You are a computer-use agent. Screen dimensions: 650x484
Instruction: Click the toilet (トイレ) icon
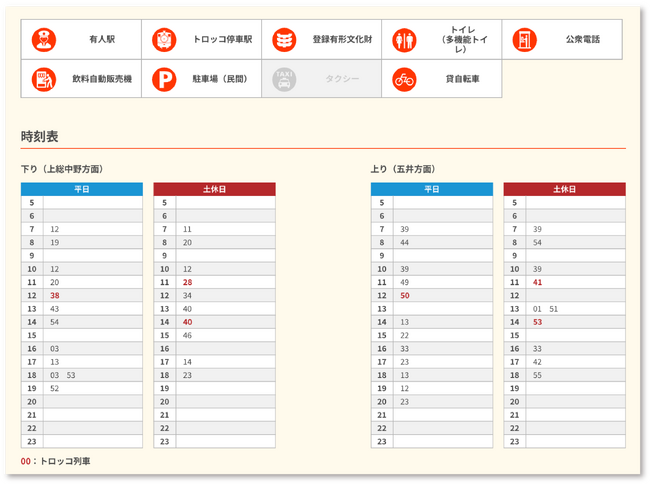point(404,40)
